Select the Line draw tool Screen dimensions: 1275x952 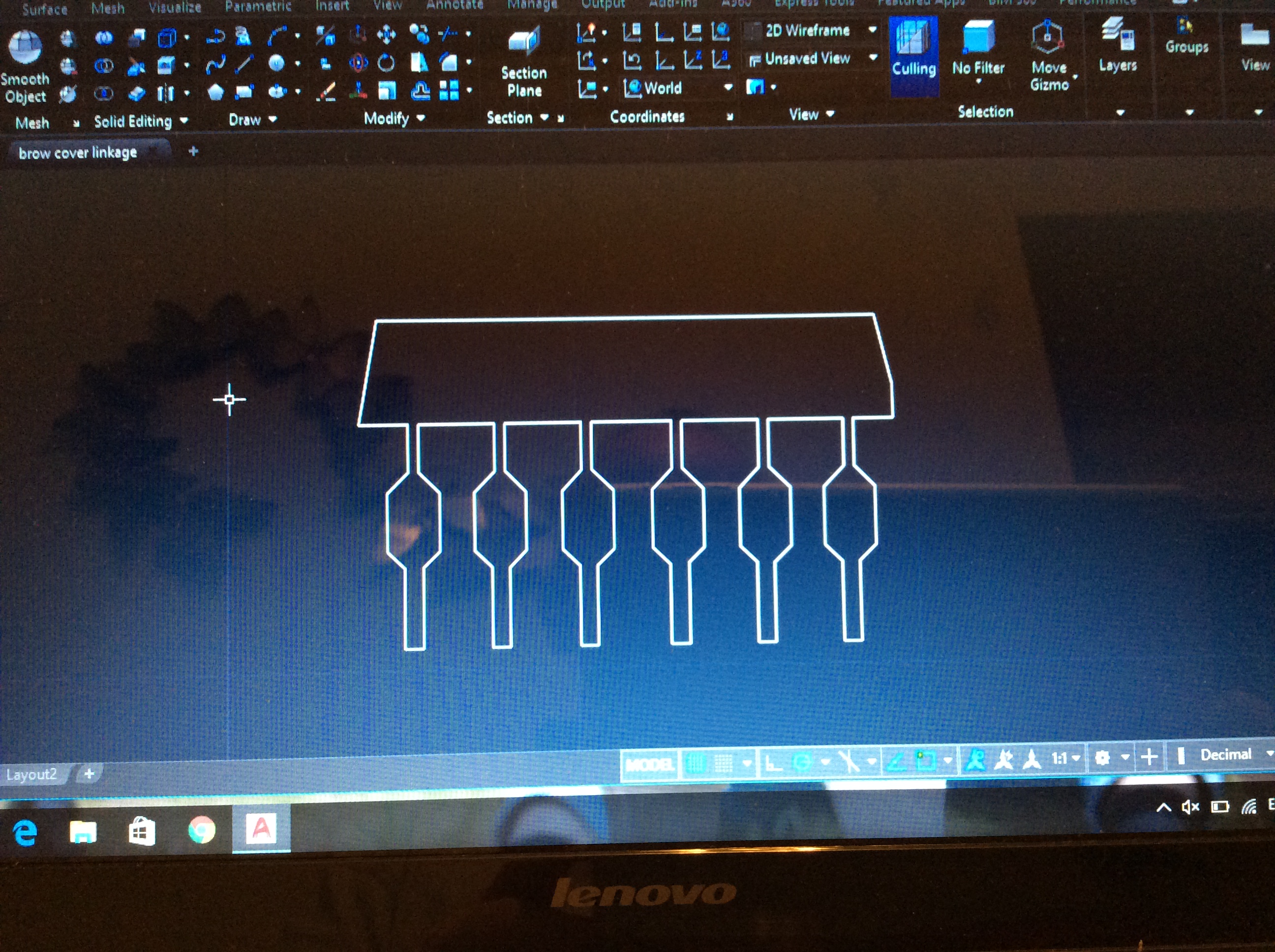[x=244, y=64]
